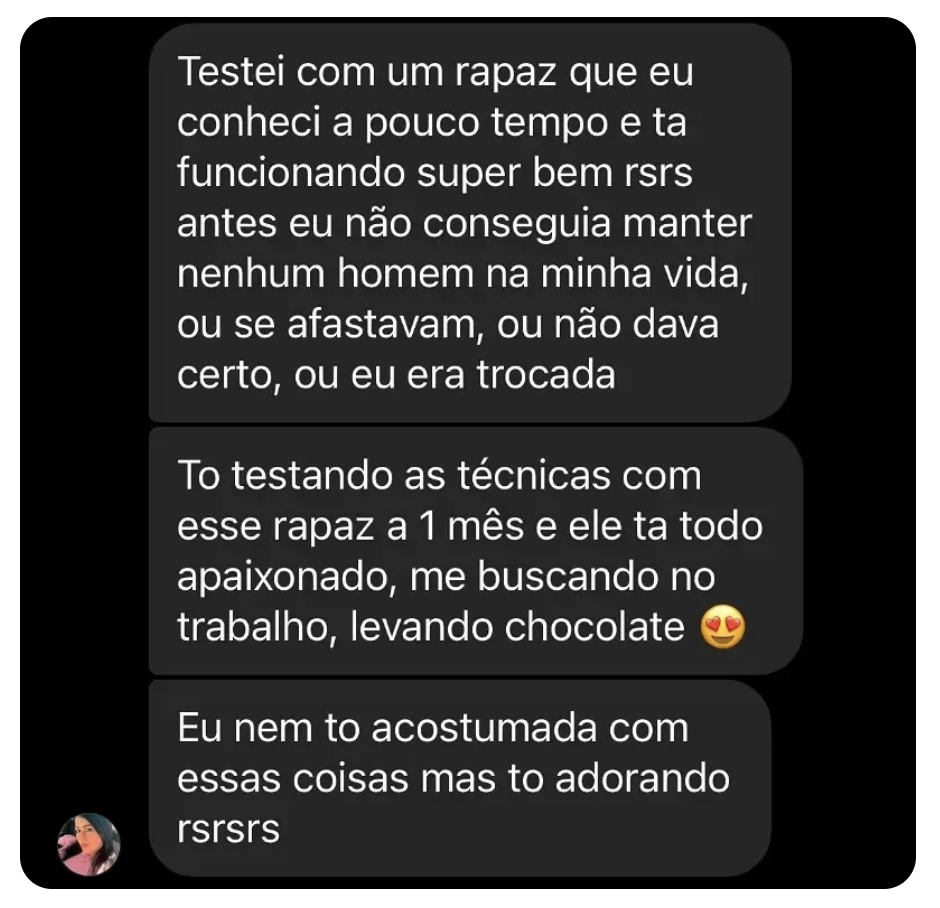940x908 pixels.
Task: Click the word "chocolate" before the emoji
Action: pyautogui.click(x=594, y=627)
